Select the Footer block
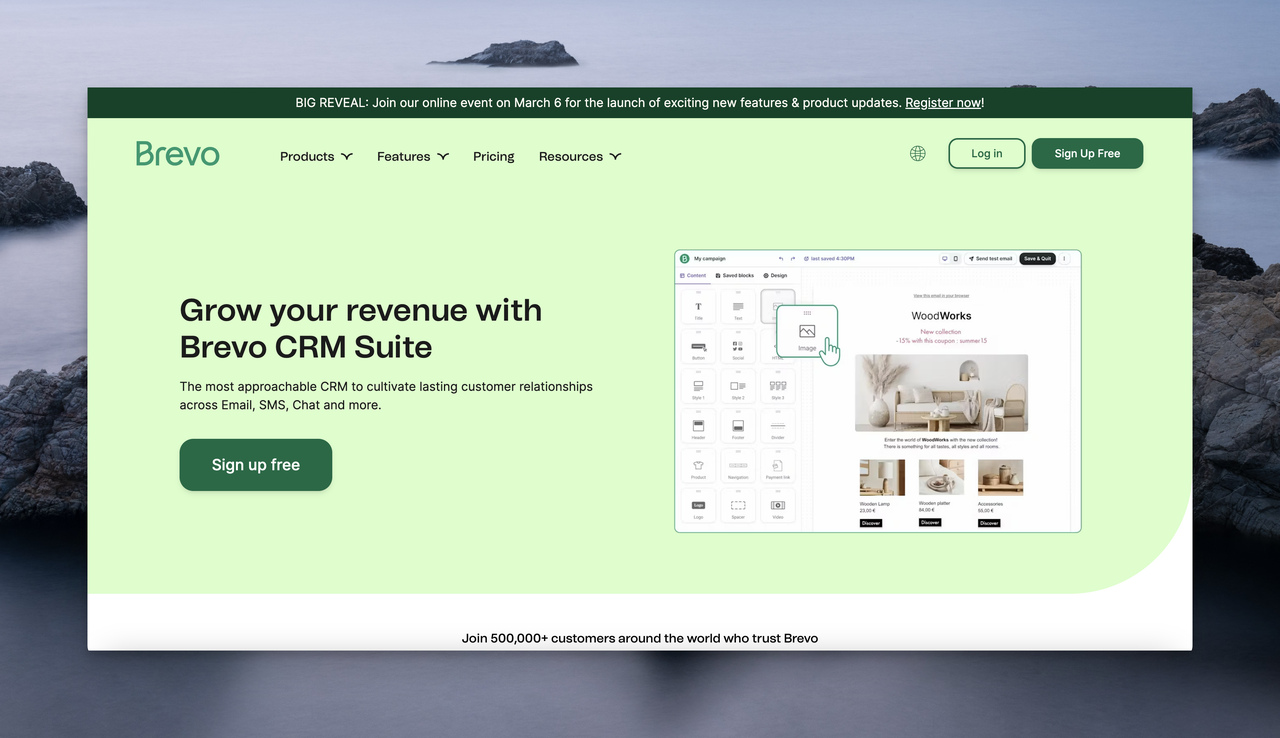 [x=738, y=426]
